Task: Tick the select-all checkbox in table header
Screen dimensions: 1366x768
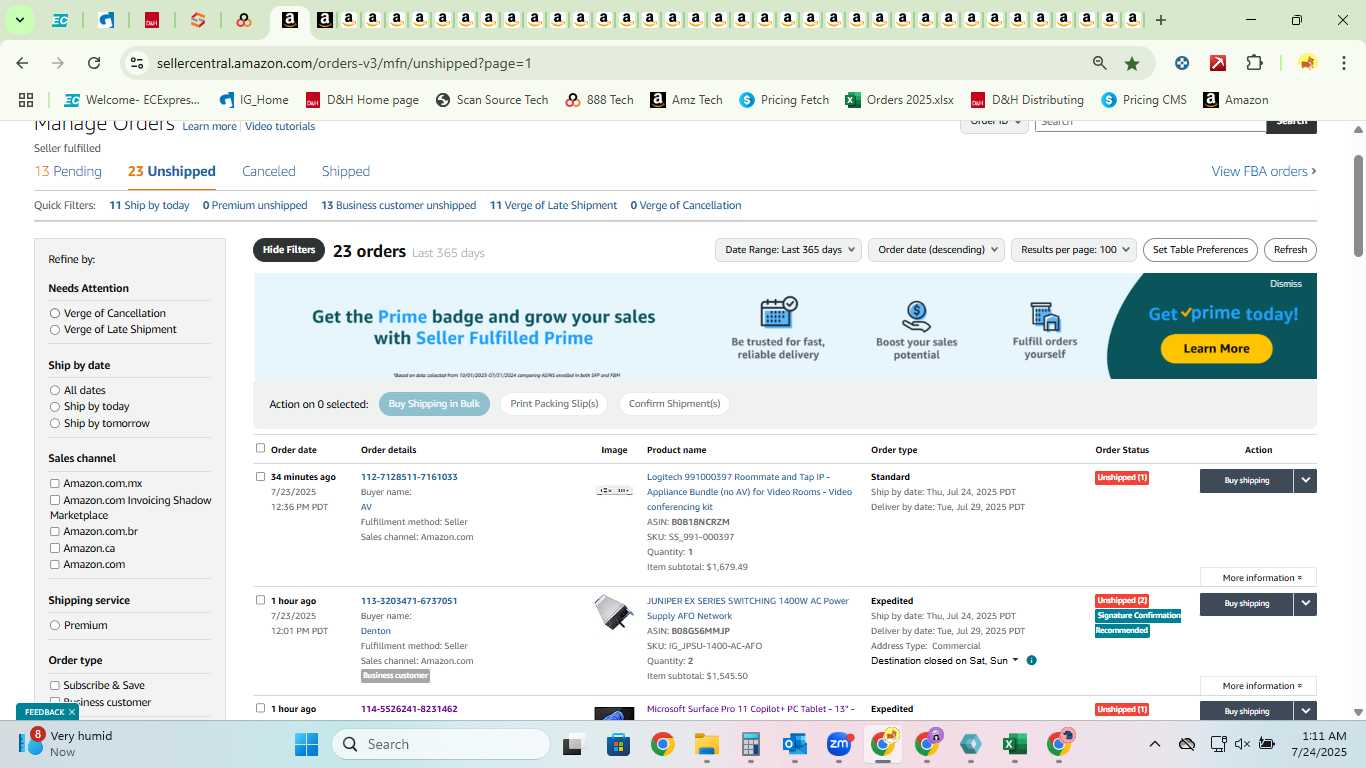Action: pos(261,448)
